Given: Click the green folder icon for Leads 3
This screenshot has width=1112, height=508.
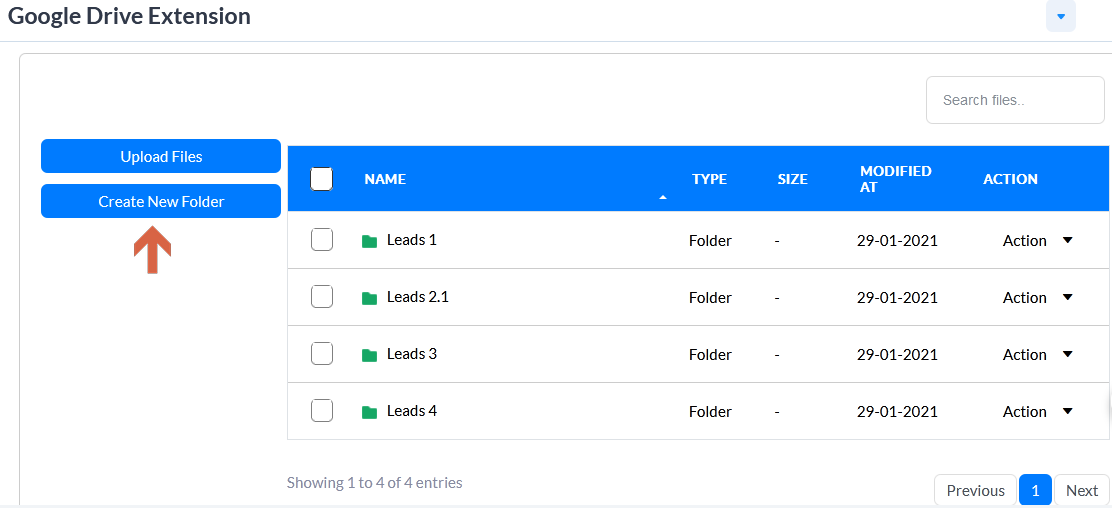Looking at the screenshot, I should [x=369, y=355].
